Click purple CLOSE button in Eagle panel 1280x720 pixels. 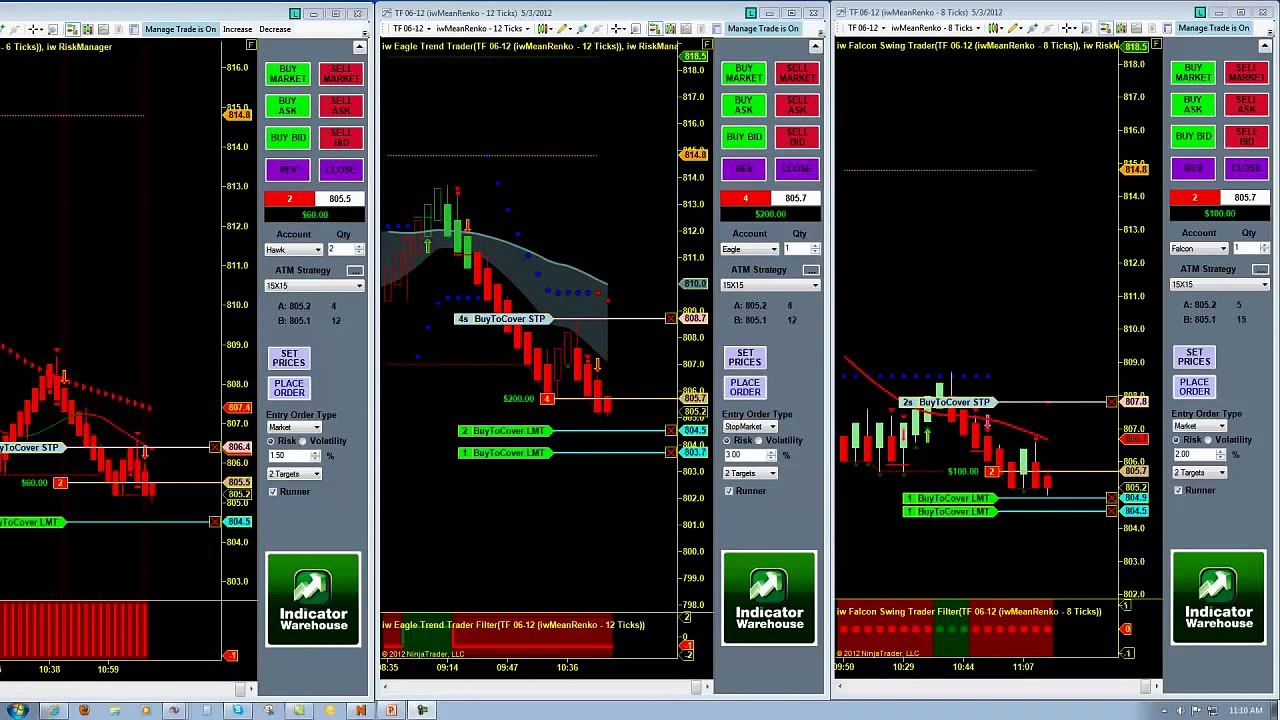(797, 169)
